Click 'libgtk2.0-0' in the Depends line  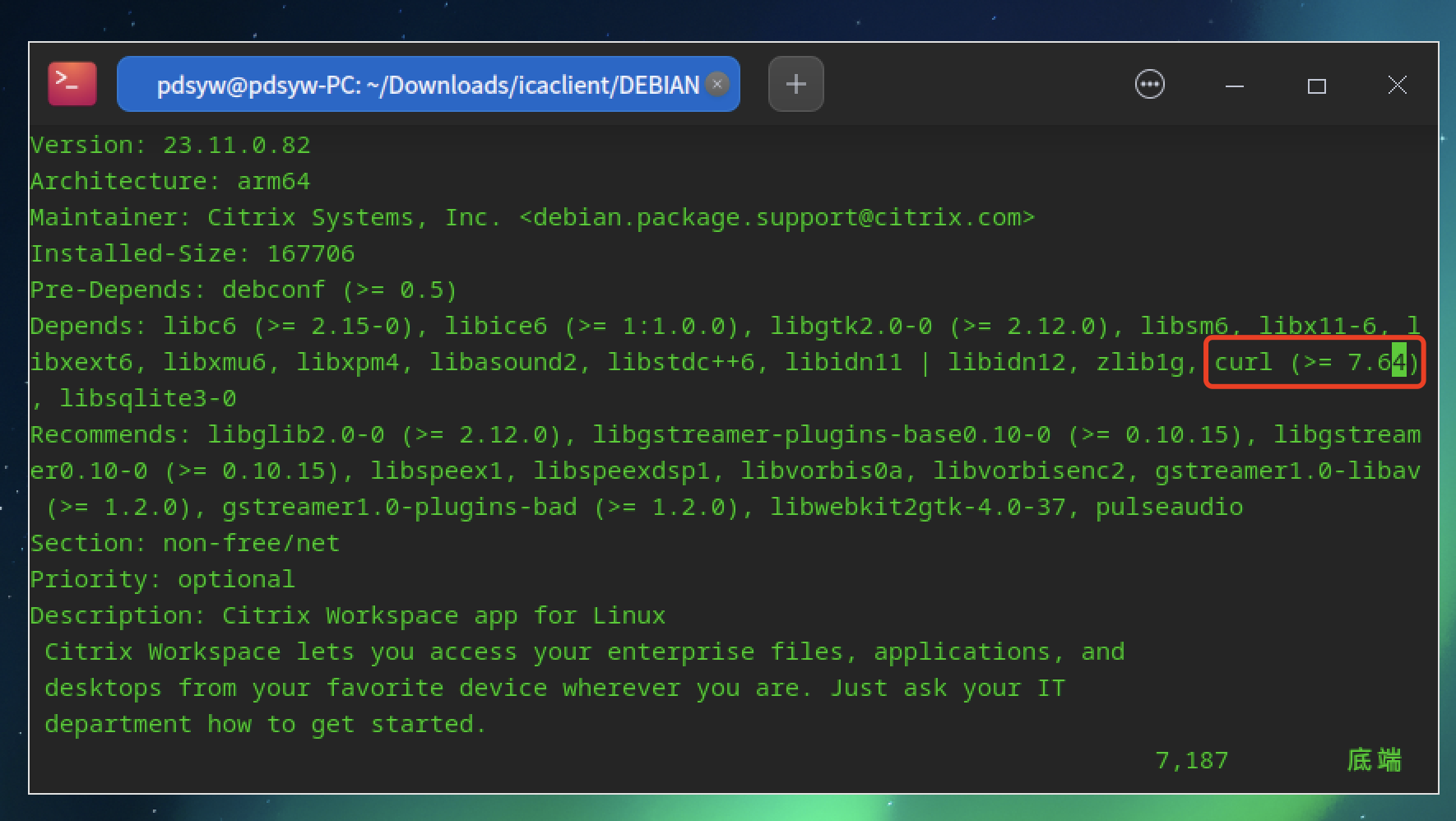pyautogui.click(x=851, y=327)
